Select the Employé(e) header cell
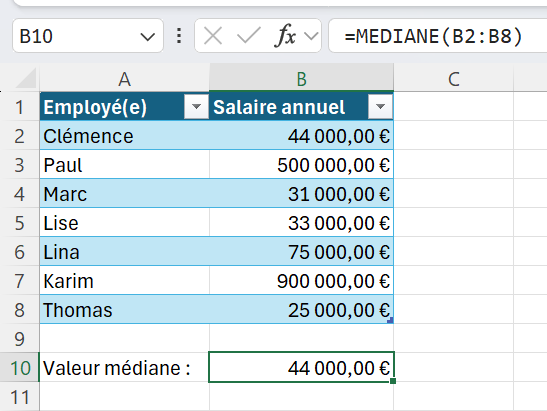547x411 pixels. click(125, 106)
